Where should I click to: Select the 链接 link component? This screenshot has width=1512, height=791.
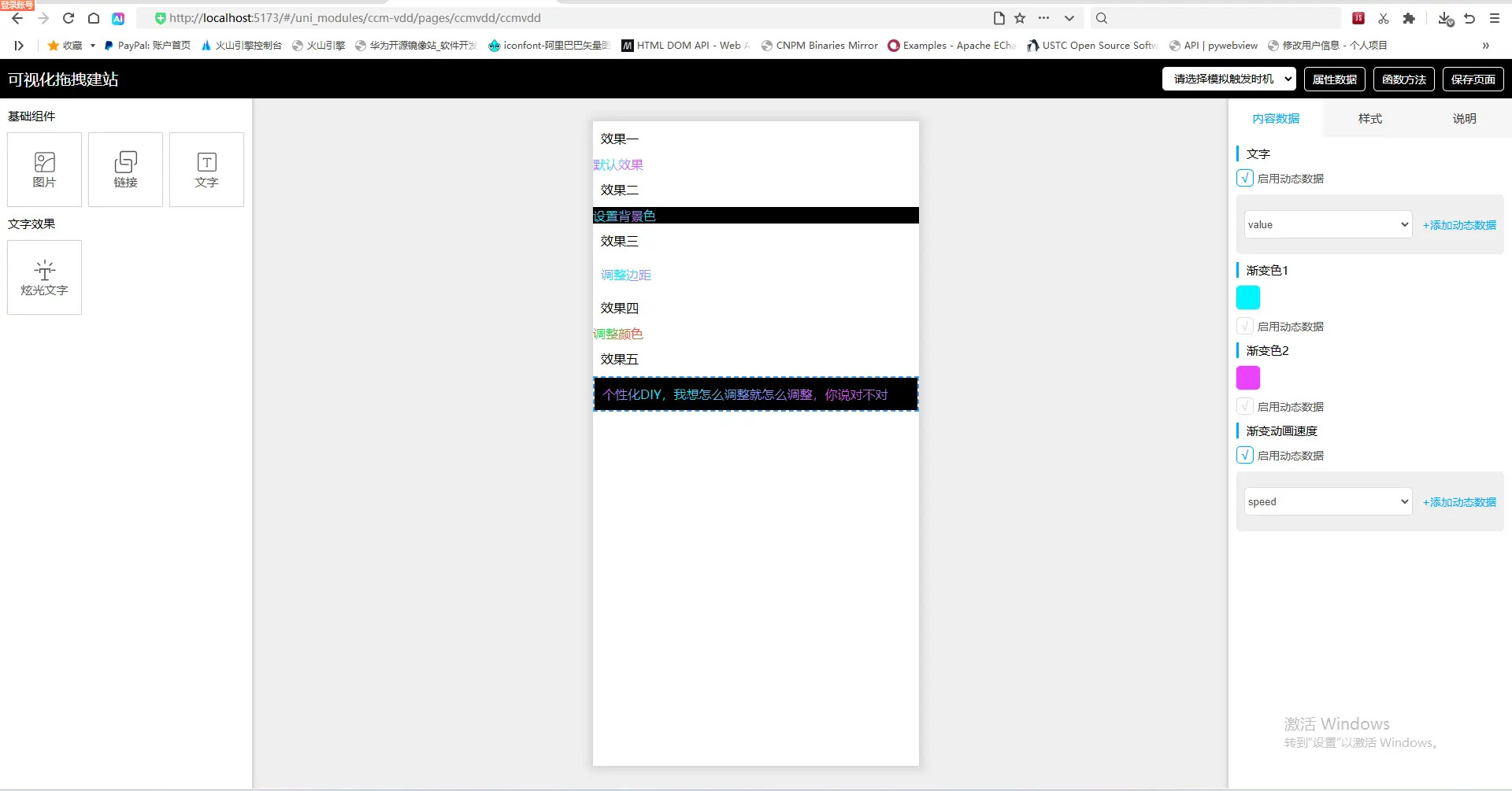pyautogui.click(x=125, y=170)
